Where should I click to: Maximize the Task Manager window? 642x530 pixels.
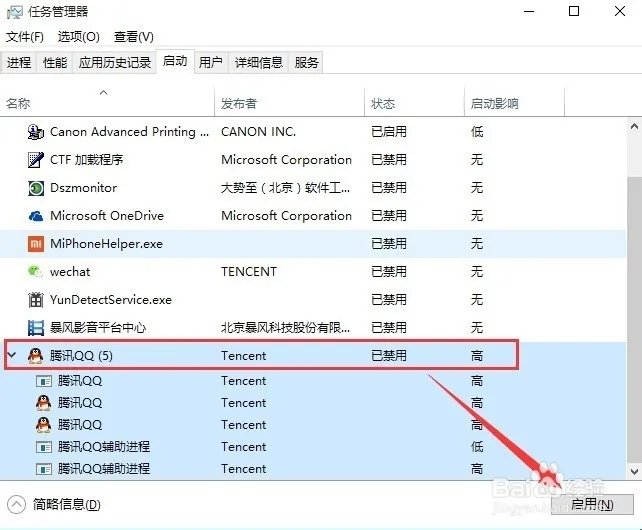[574, 11]
